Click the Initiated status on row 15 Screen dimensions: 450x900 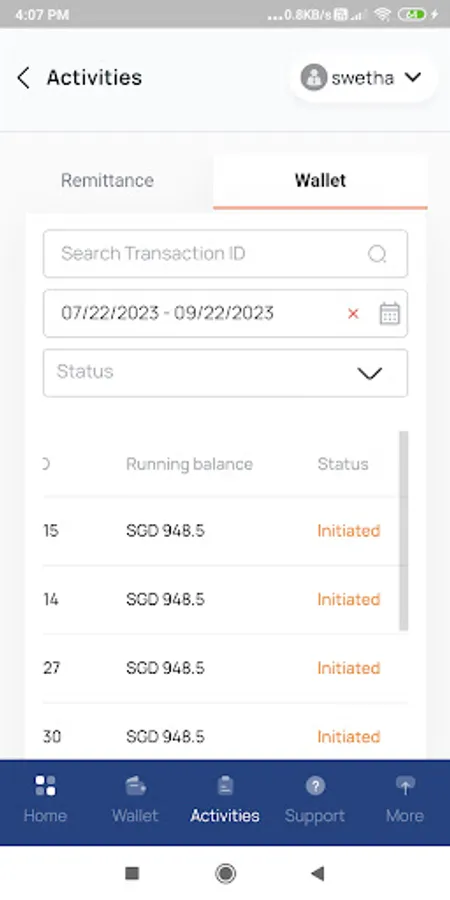point(349,531)
